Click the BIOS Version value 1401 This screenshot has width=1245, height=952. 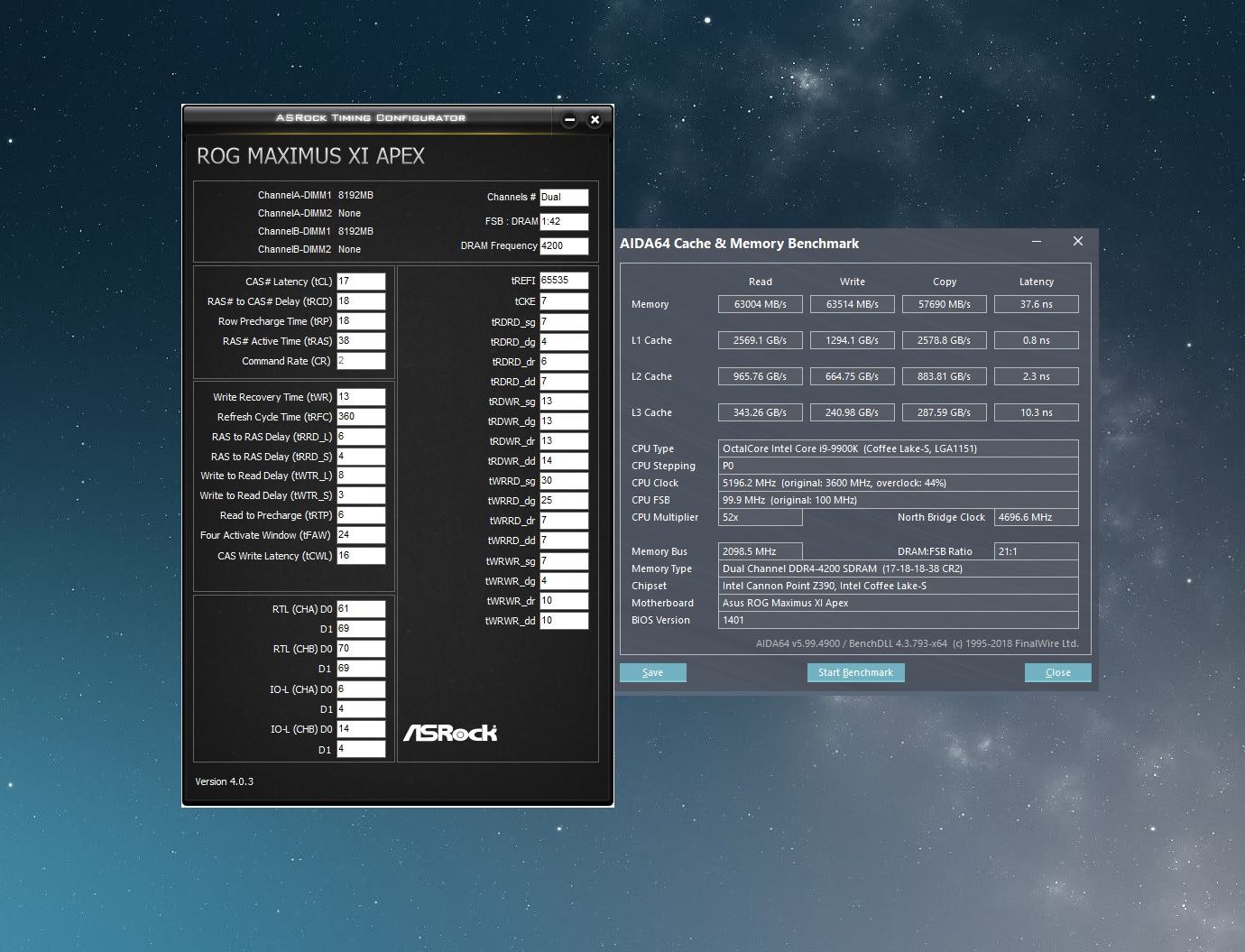point(899,620)
